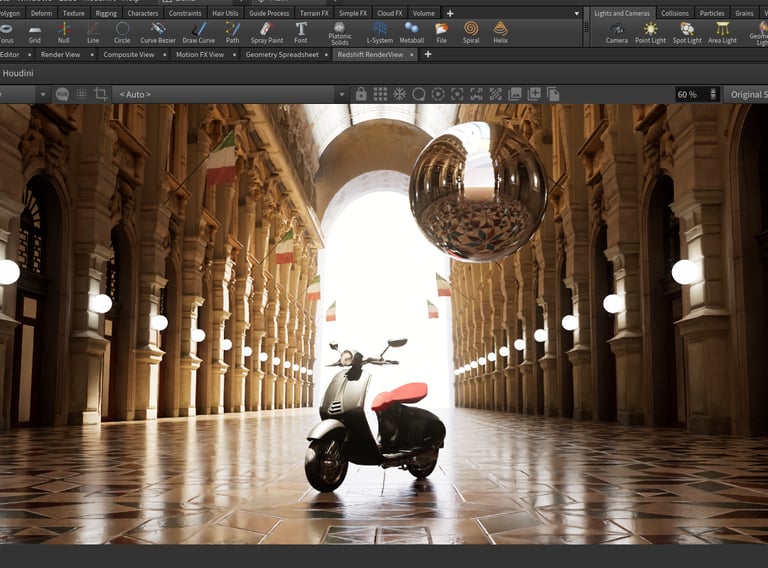Switch to the Geometry Spreadsheet tab
This screenshot has height=568, width=768.
coord(283,54)
